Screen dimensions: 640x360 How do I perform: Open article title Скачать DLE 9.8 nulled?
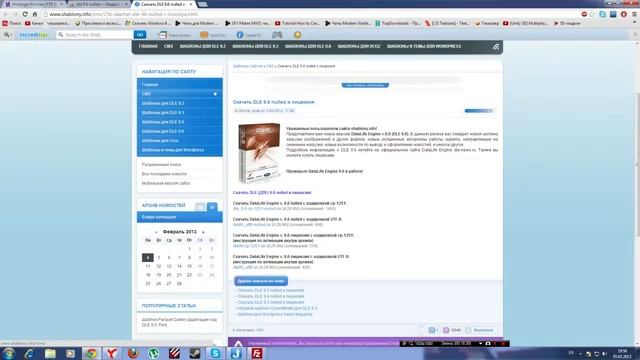pos(273,102)
